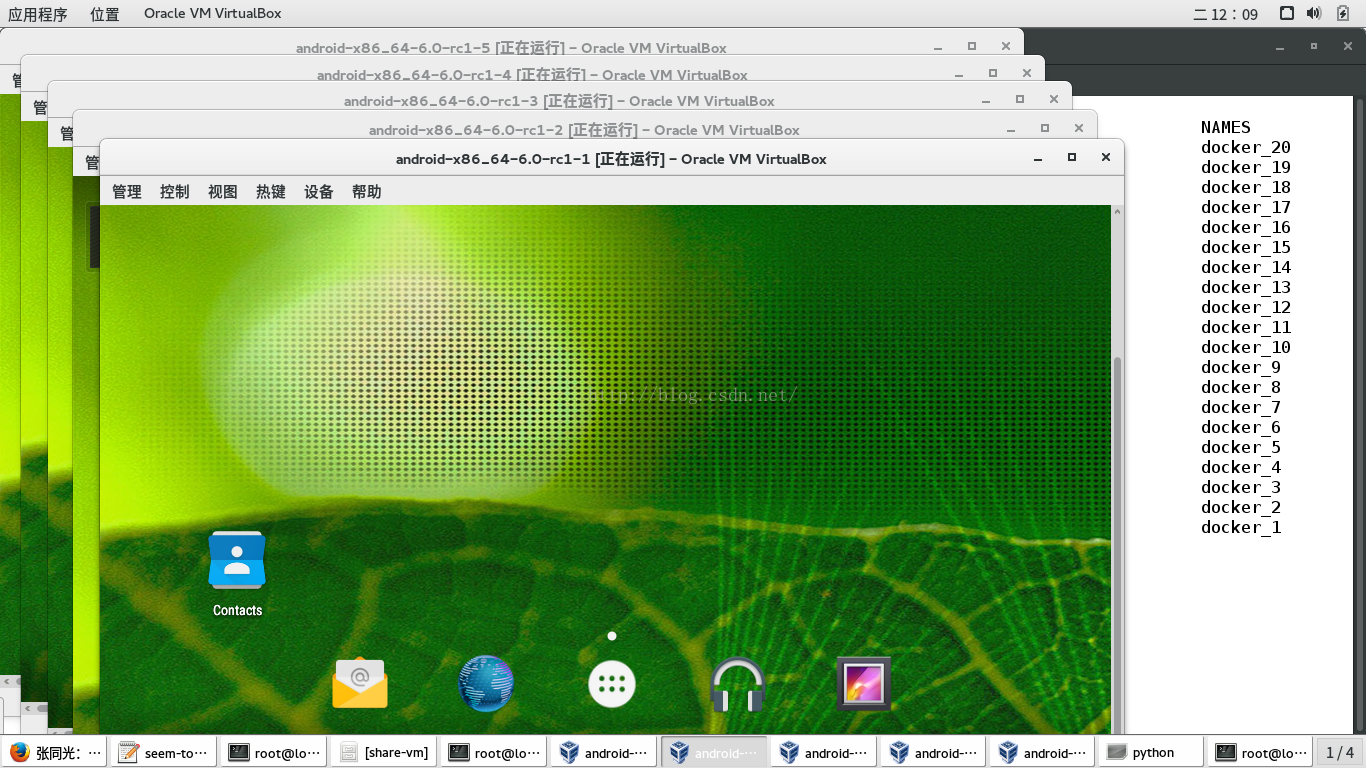Click docker_1 in the terminal list
Screen dimensions: 1366x768
pos(1241,527)
